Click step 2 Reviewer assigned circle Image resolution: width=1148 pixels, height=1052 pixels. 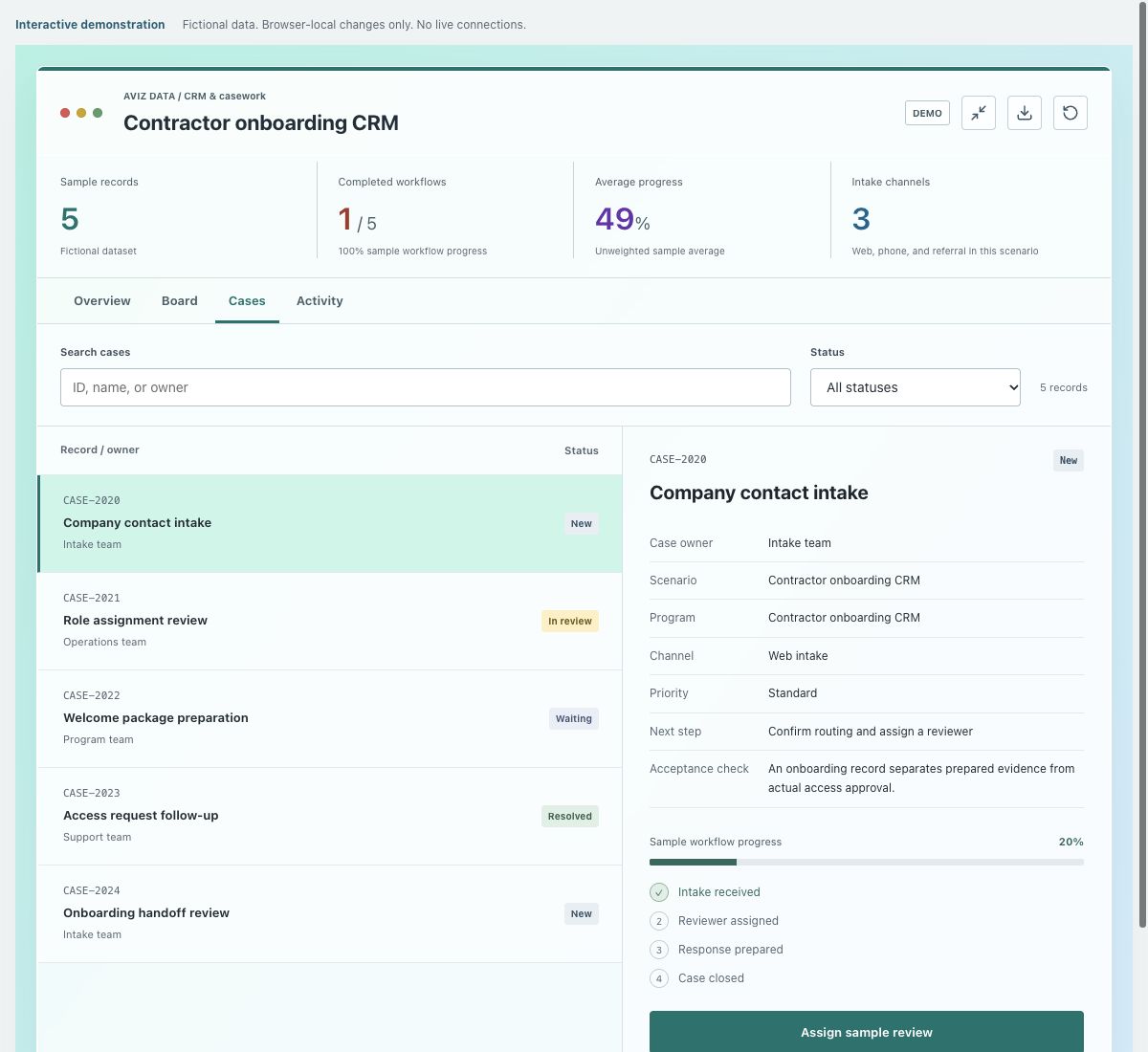click(x=659, y=921)
